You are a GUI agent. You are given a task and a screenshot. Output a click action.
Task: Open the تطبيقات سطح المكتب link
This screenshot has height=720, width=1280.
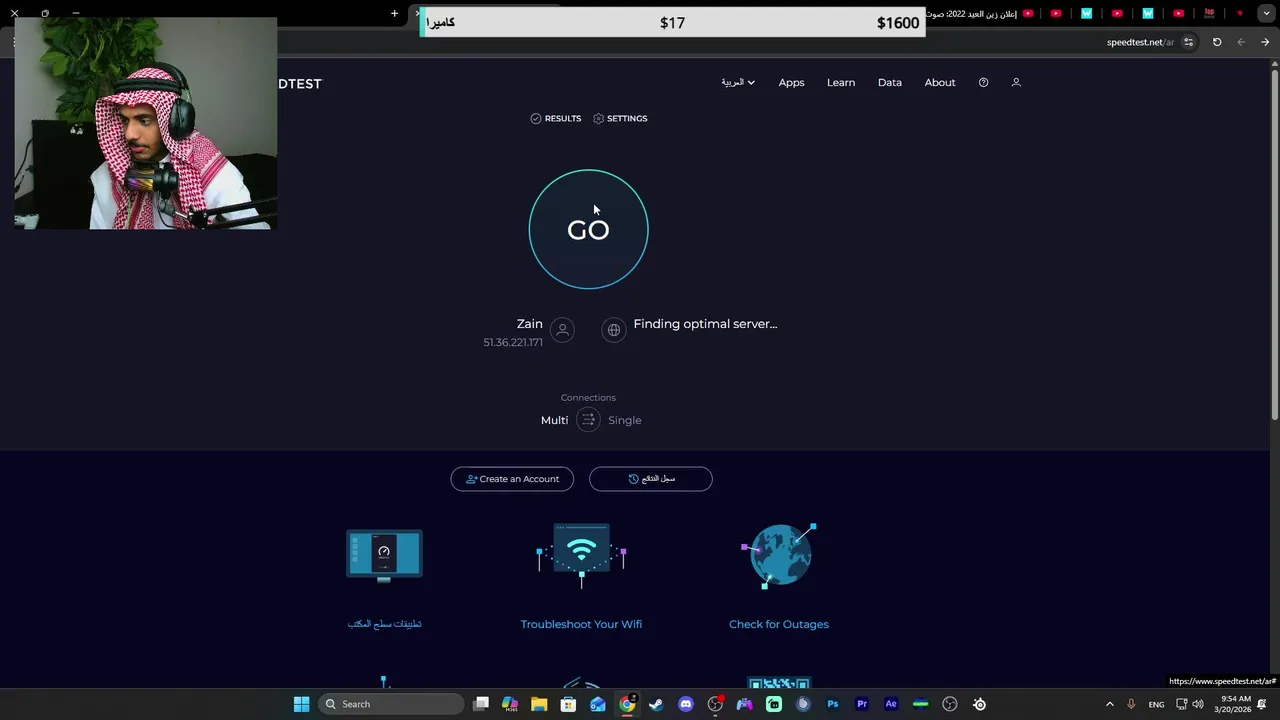click(x=384, y=624)
